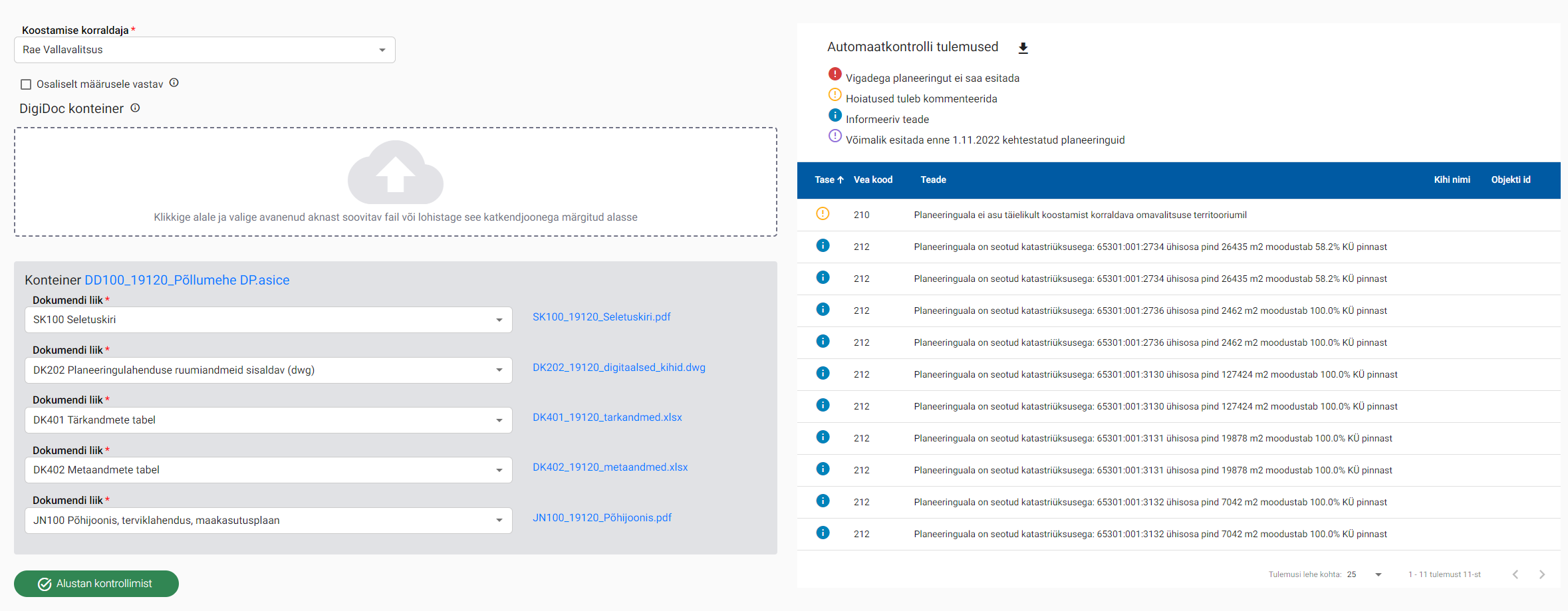Open DK402_19120_metaandmed.xlsx file link
The width and height of the screenshot is (1568, 611).
point(610,467)
